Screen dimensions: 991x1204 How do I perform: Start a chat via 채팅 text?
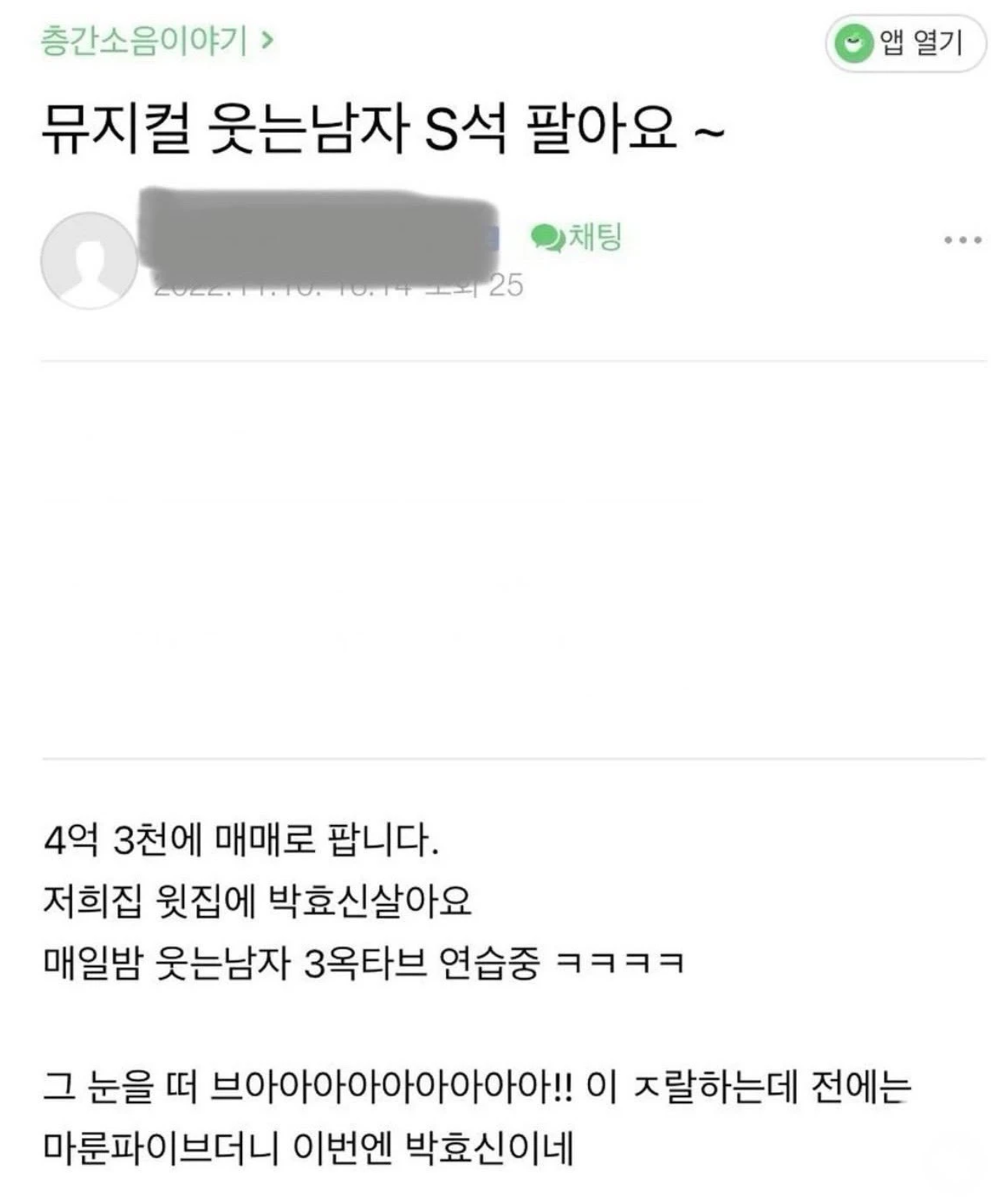pyautogui.click(x=595, y=237)
